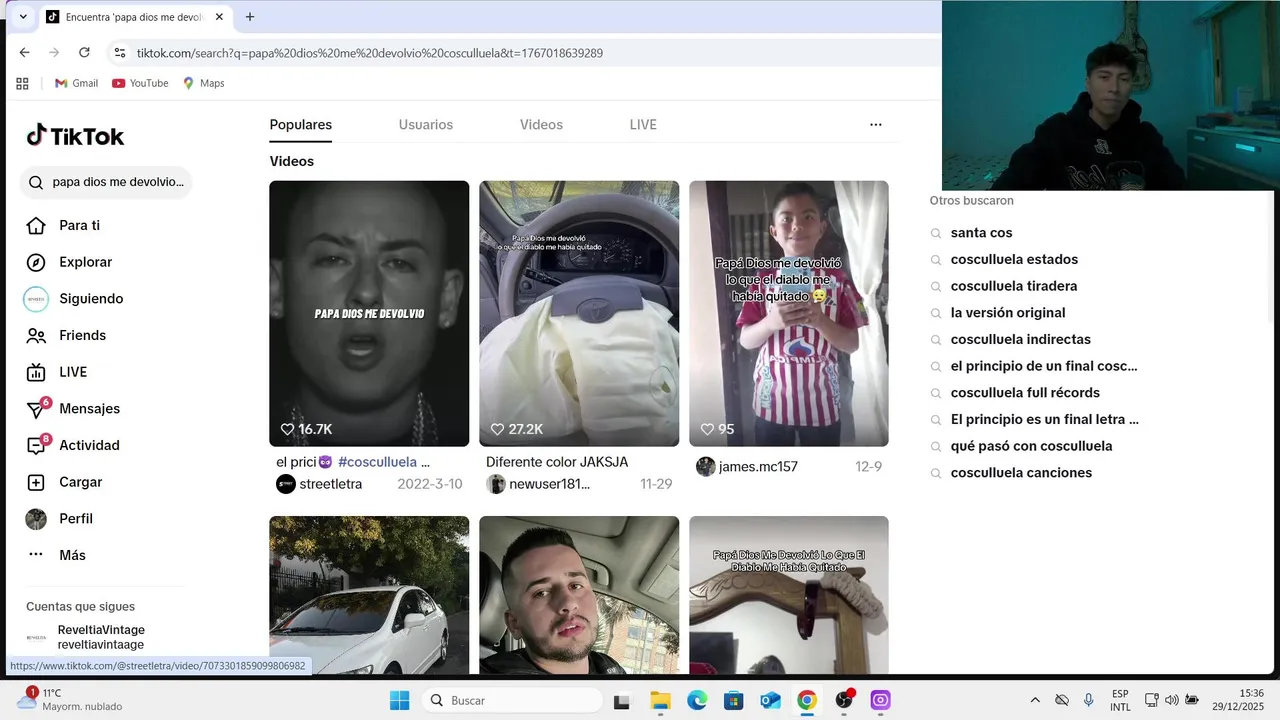Switch to the Usuarios tab
The width and height of the screenshot is (1280, 720).
(x=426, y=125)
